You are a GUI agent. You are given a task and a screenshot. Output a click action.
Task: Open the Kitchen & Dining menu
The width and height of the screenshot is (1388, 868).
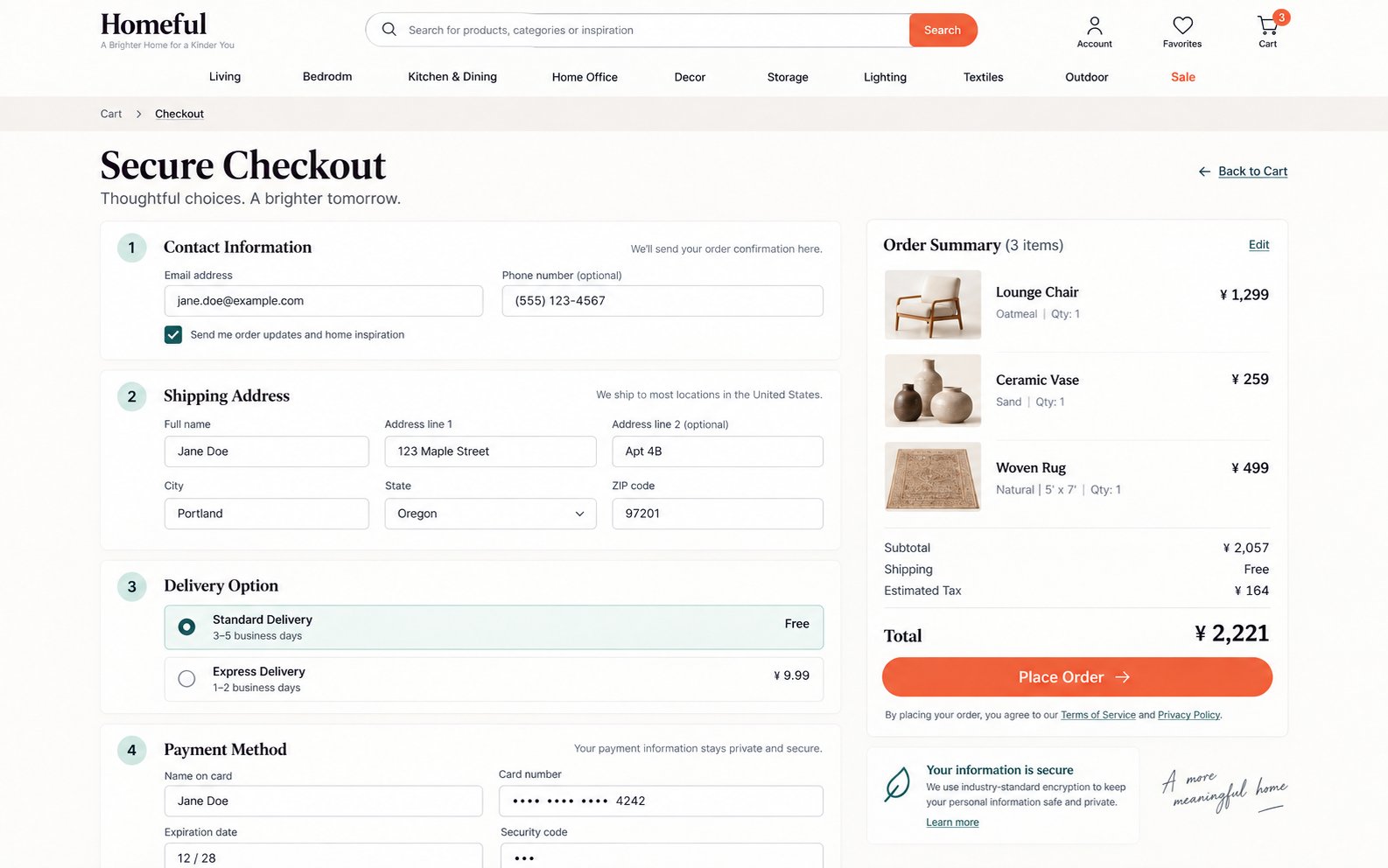(x=452, y=77)
